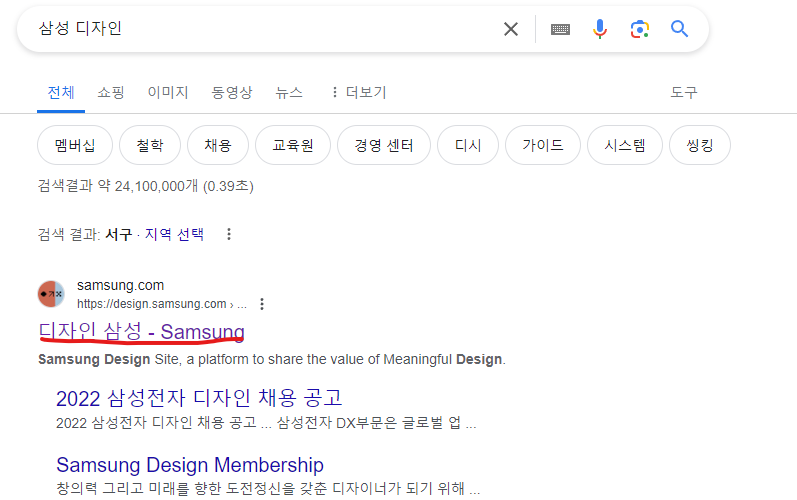This screenshot has height=500, width=797.
Task: Click the https://design.samsung.com URL text
Action: (162, 304)
